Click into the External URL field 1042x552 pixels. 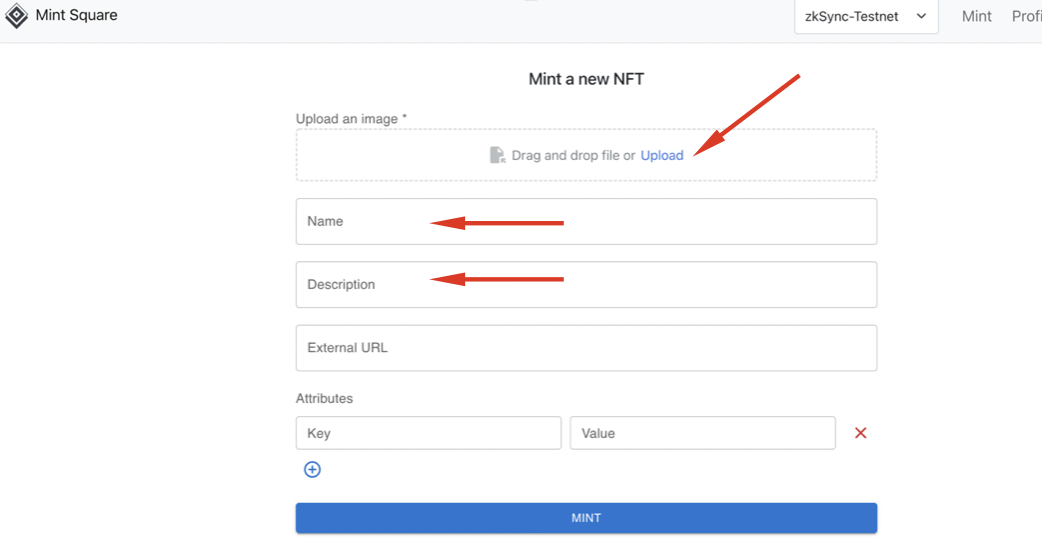click(586, 348)
